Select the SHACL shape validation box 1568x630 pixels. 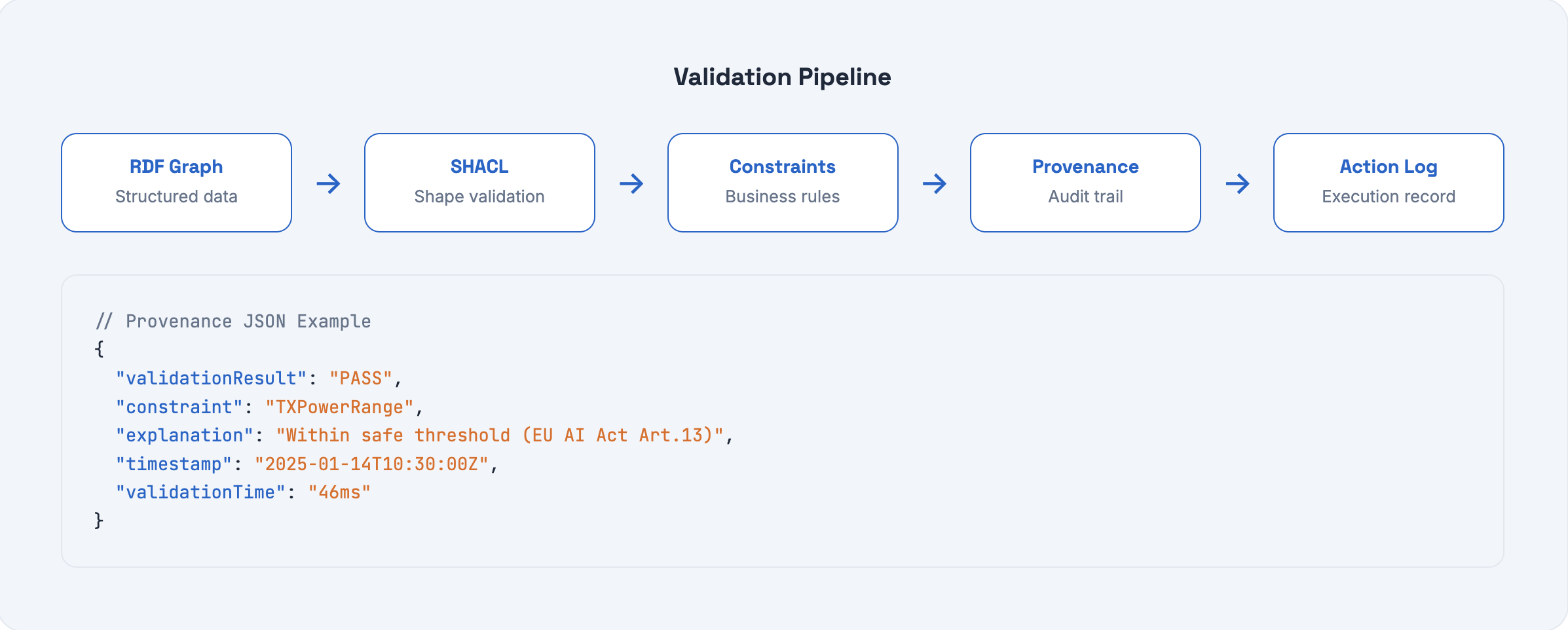[x=479, y=183]
